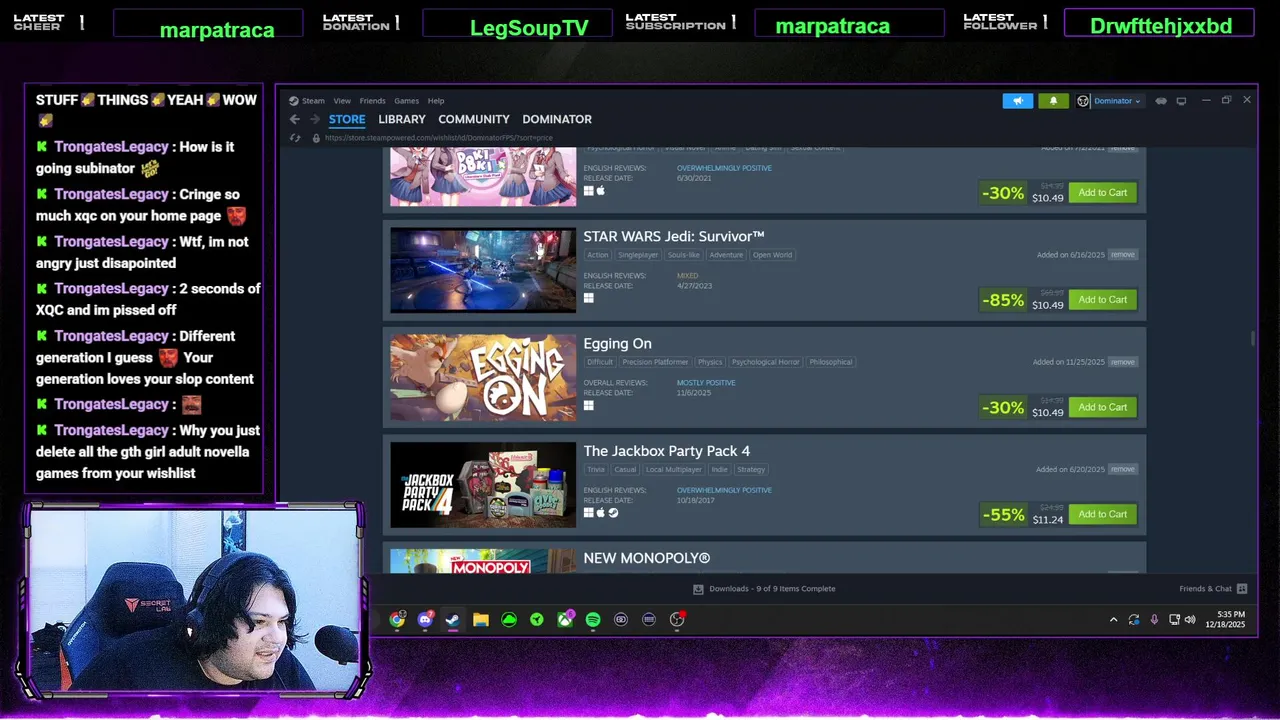
Task: Open File Explorer from the taskbar
Action: pyautogui.click(x=481, y=620)
